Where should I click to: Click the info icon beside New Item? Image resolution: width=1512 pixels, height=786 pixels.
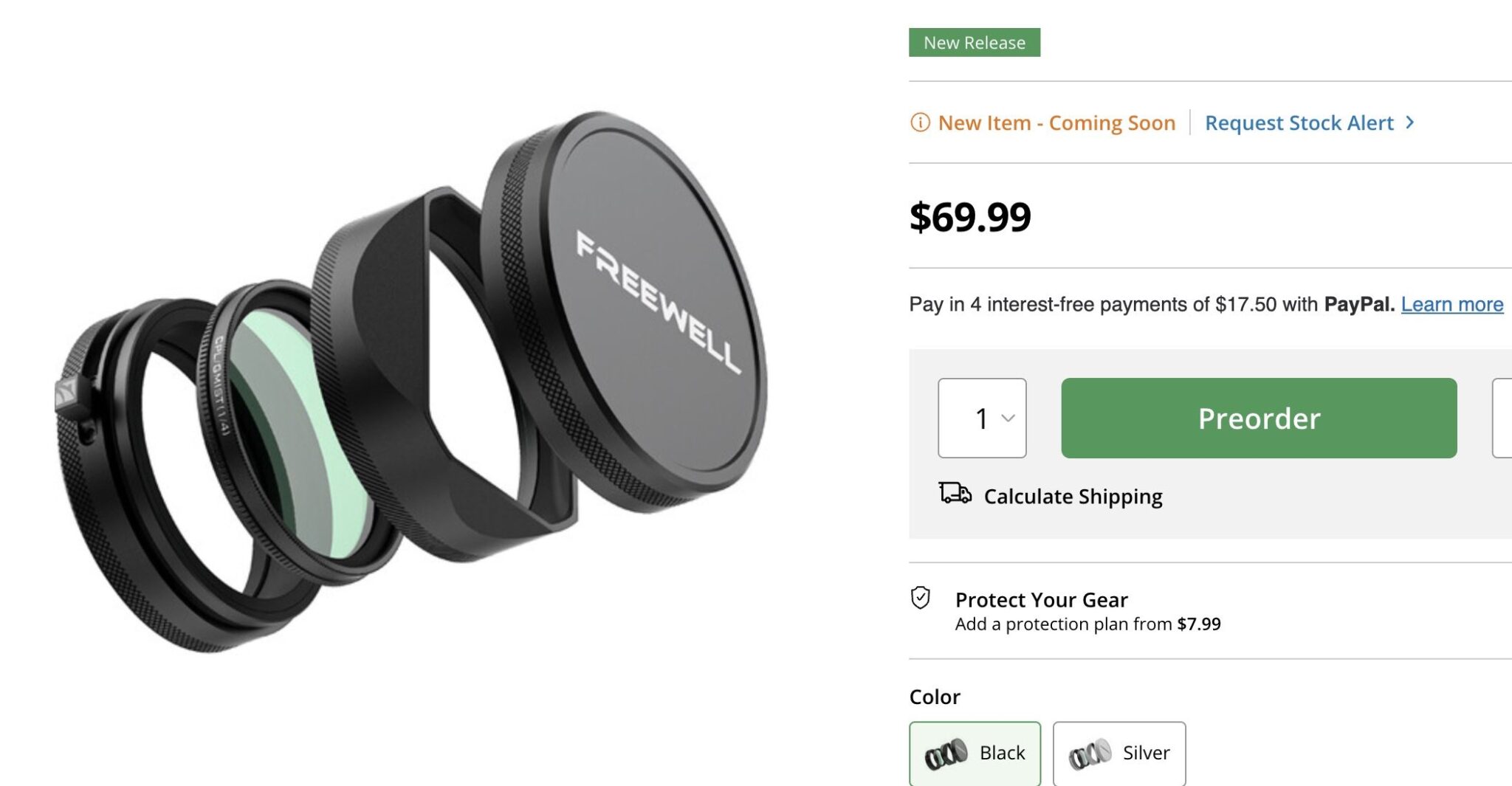pyautogui.click(x=920, y=123)
